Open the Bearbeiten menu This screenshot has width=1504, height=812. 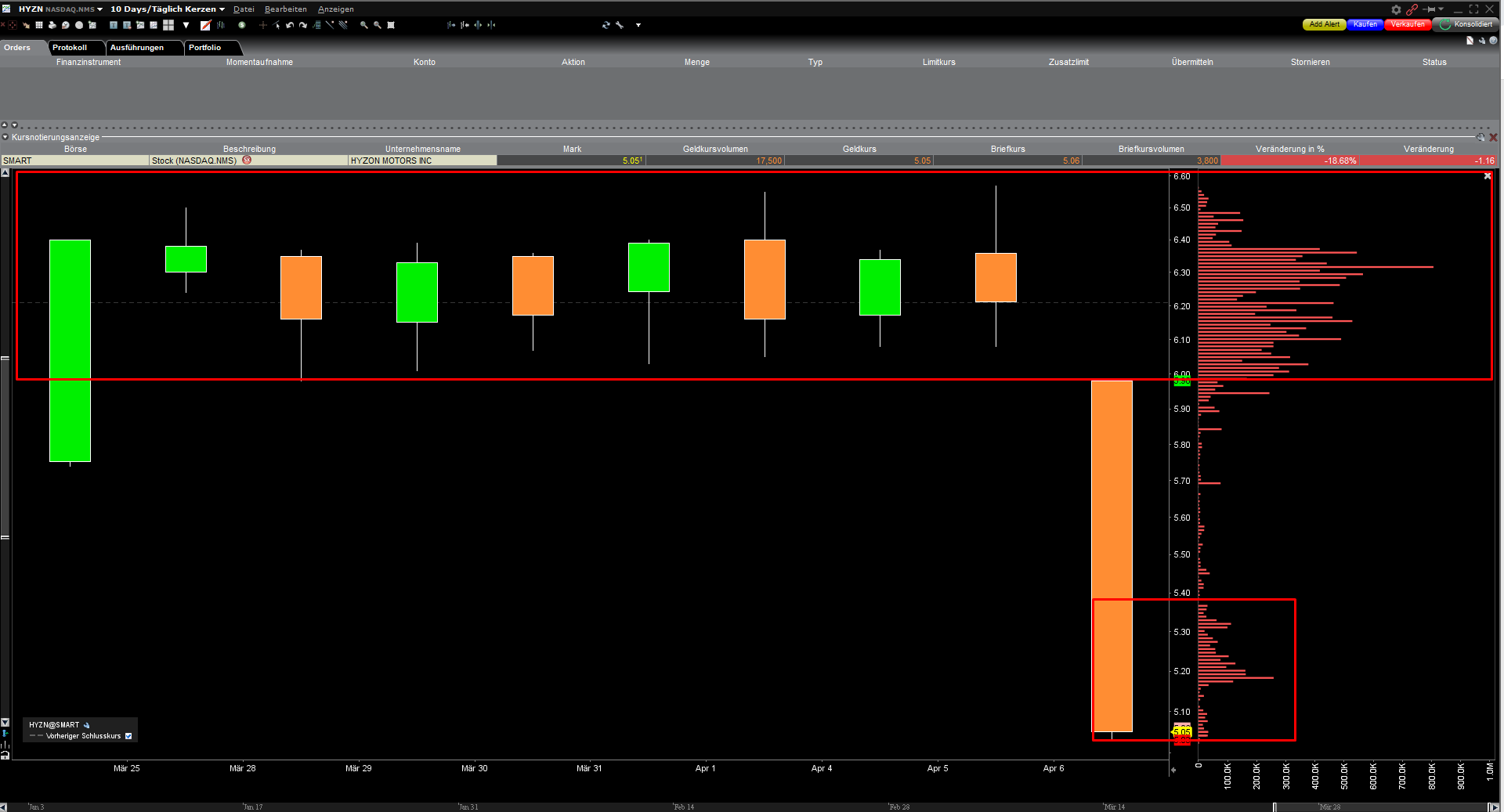[x=286, y=9]
